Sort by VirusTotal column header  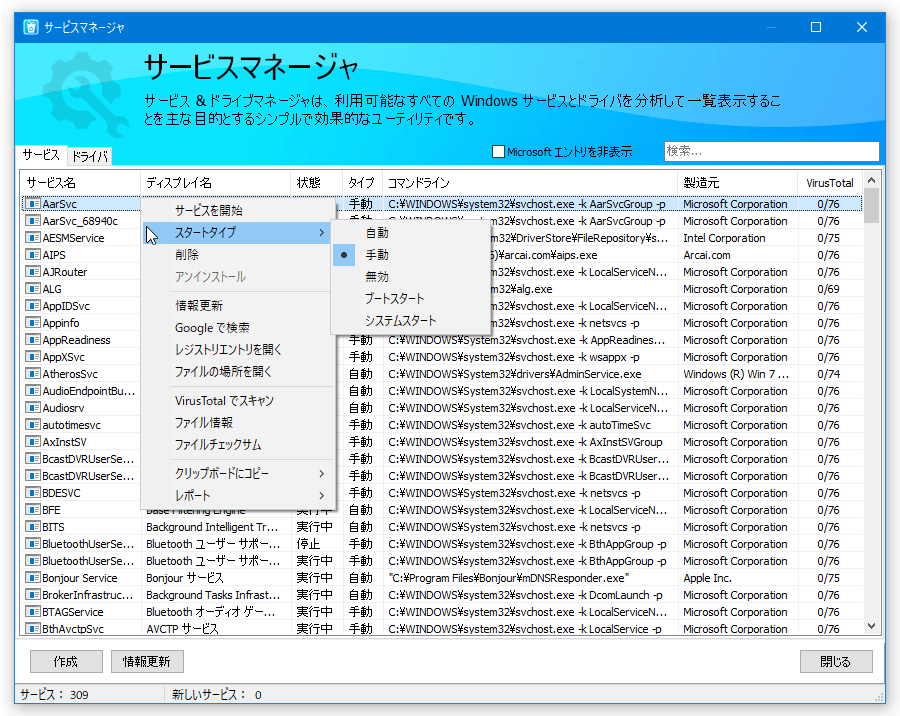coord(830,183)
